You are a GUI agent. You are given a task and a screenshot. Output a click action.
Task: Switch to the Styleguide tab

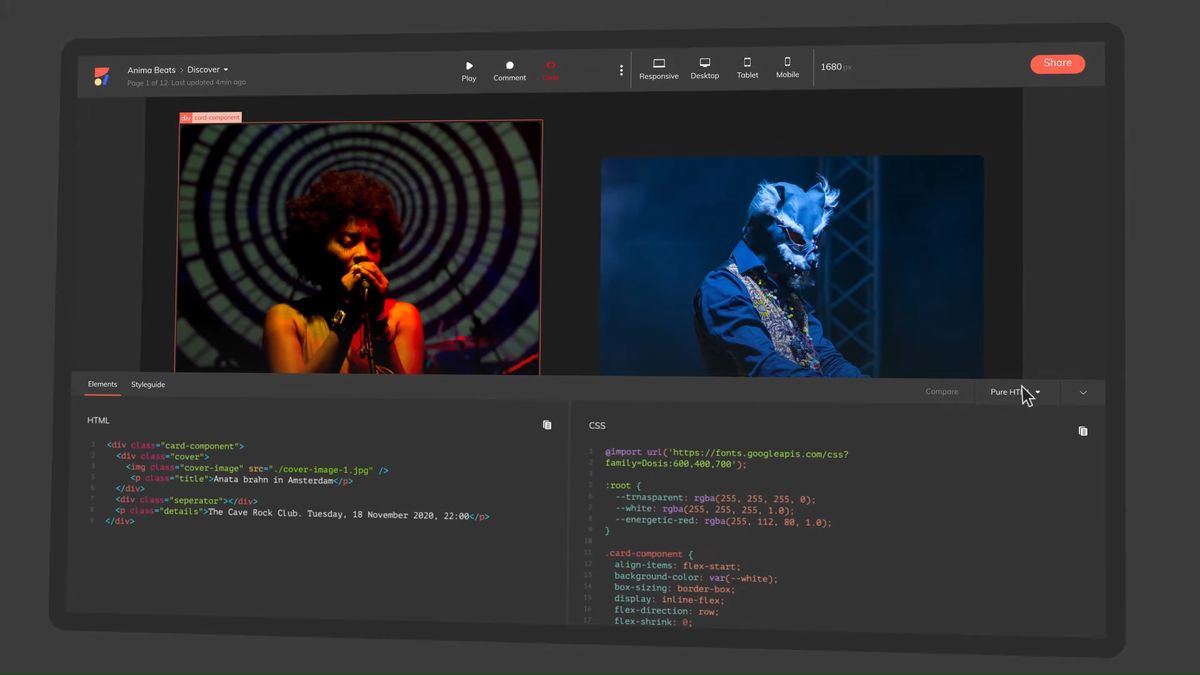coord(148,385)
